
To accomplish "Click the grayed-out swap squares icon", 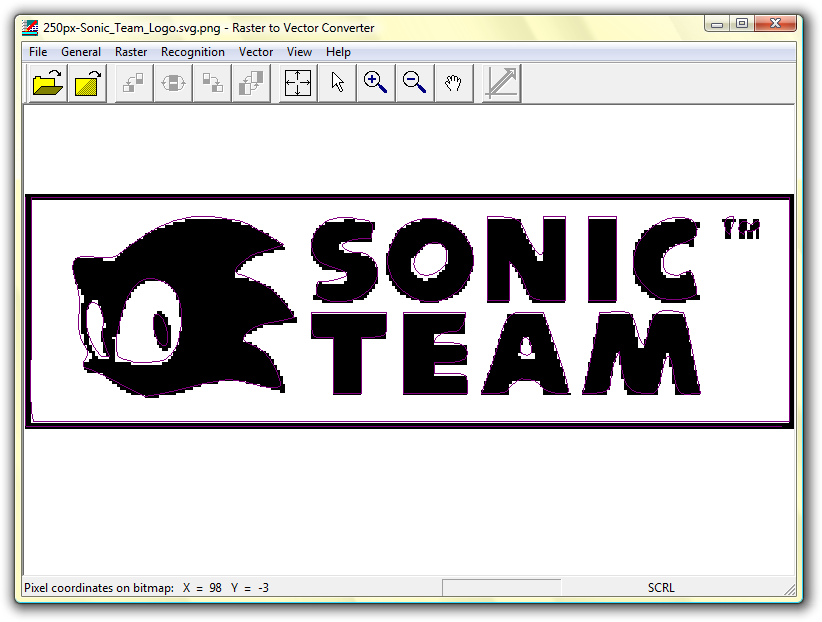I will coord(212,83).
